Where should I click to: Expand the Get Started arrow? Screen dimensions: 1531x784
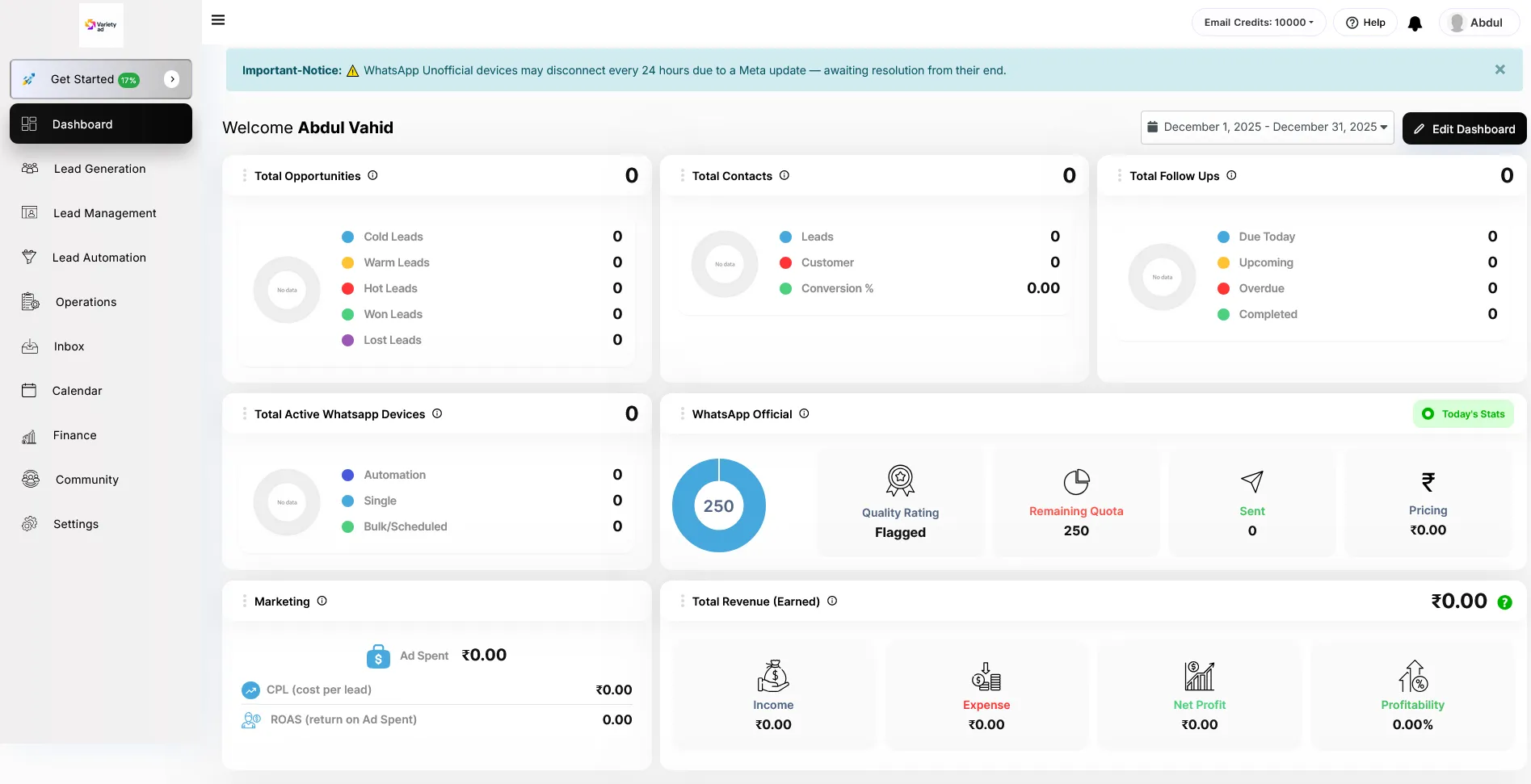pos(171,79)
